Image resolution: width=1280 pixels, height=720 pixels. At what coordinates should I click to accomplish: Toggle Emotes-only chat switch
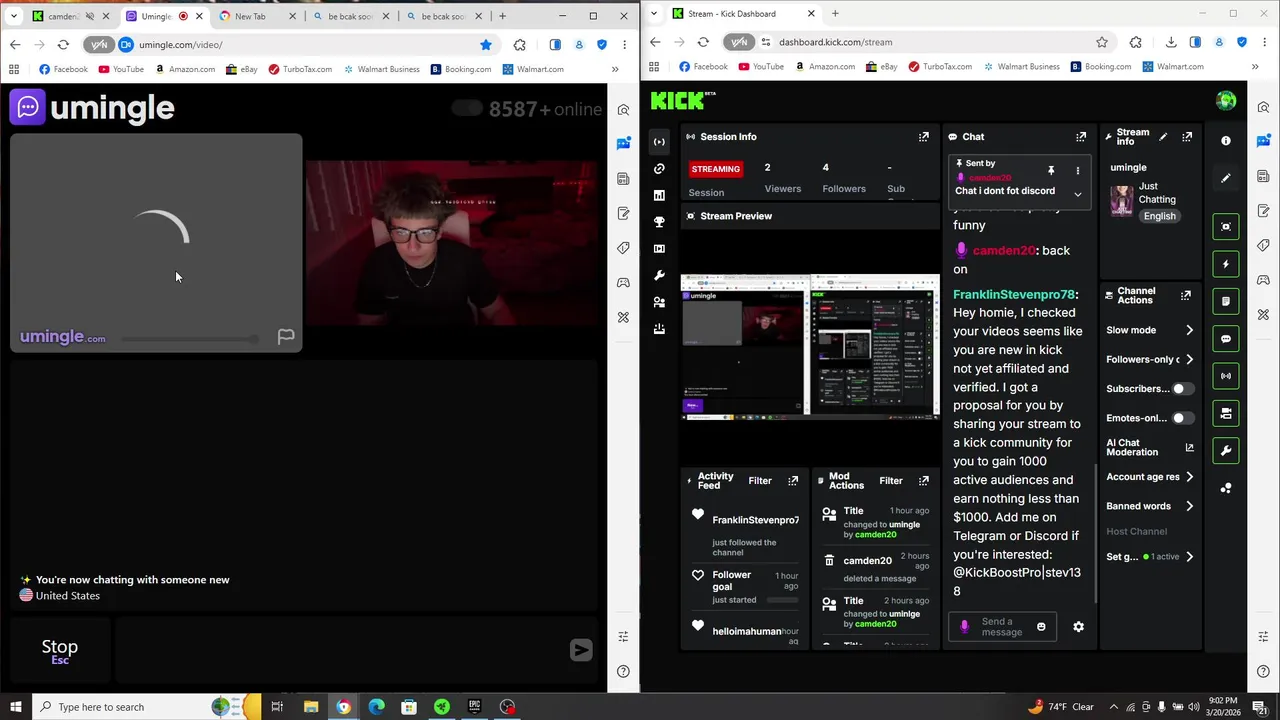1182,418
